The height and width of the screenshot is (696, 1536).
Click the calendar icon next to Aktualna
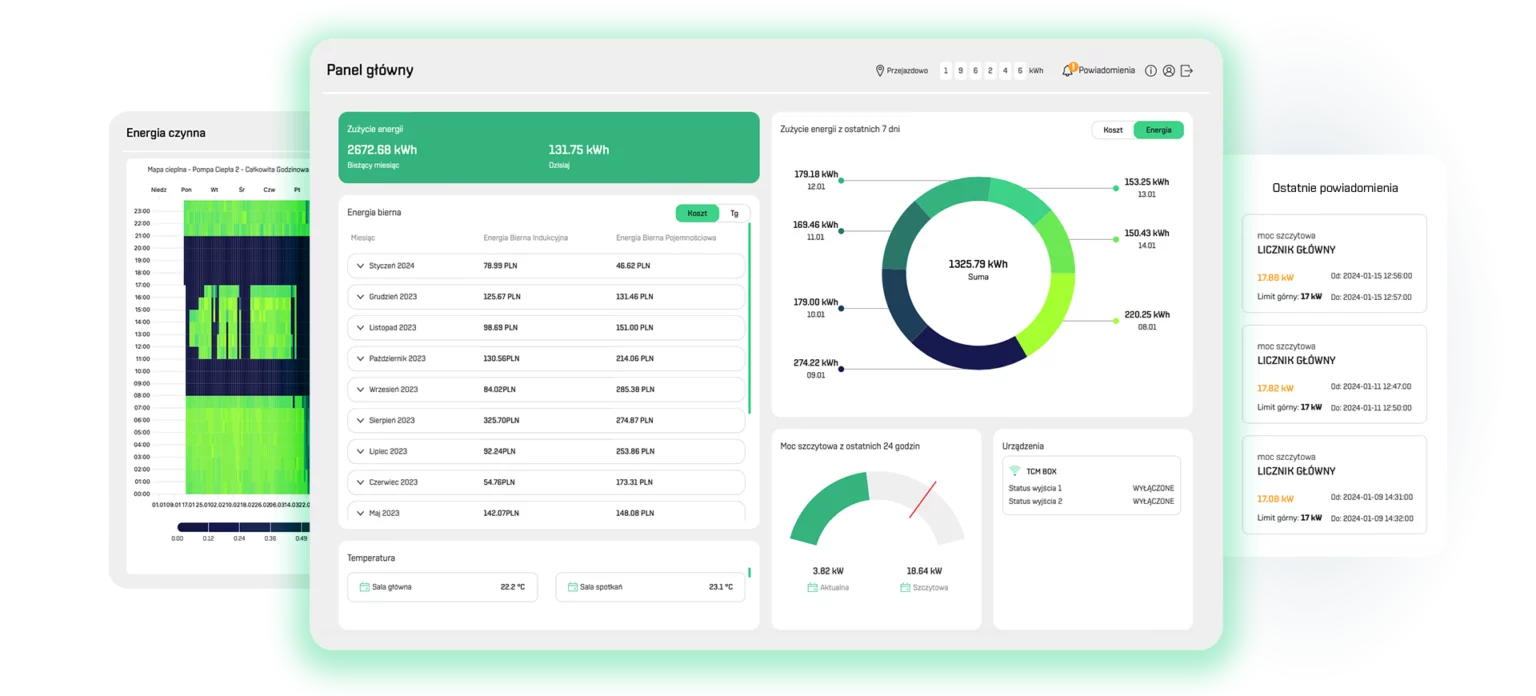click(x=812, y=588)
